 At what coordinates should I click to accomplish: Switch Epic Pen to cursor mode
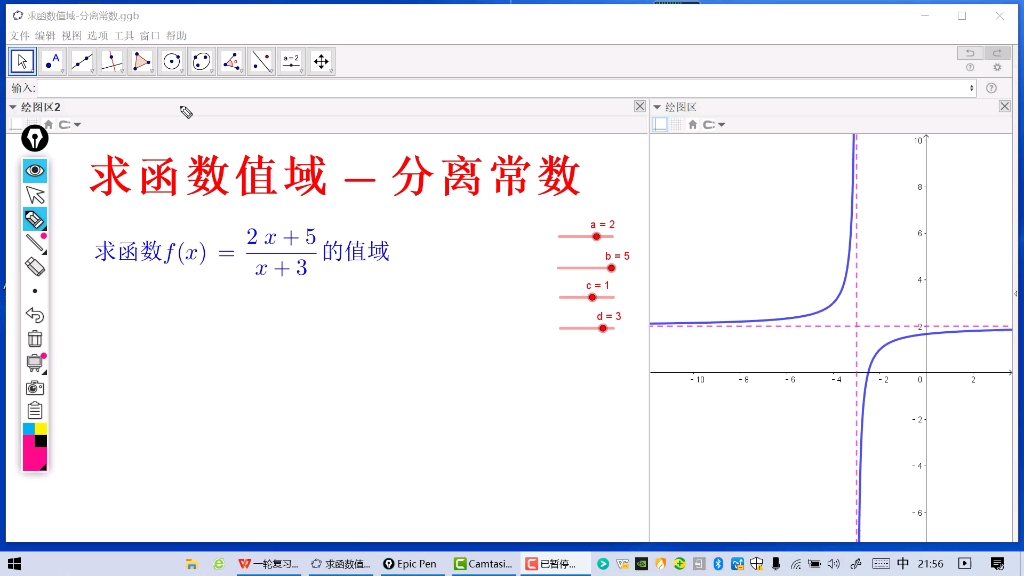35,194
